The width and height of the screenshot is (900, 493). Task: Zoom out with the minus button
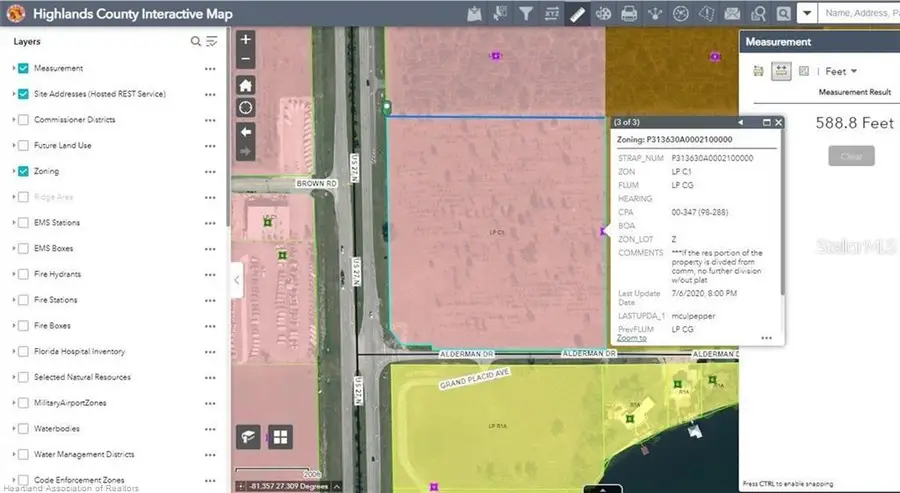point(246,59)
